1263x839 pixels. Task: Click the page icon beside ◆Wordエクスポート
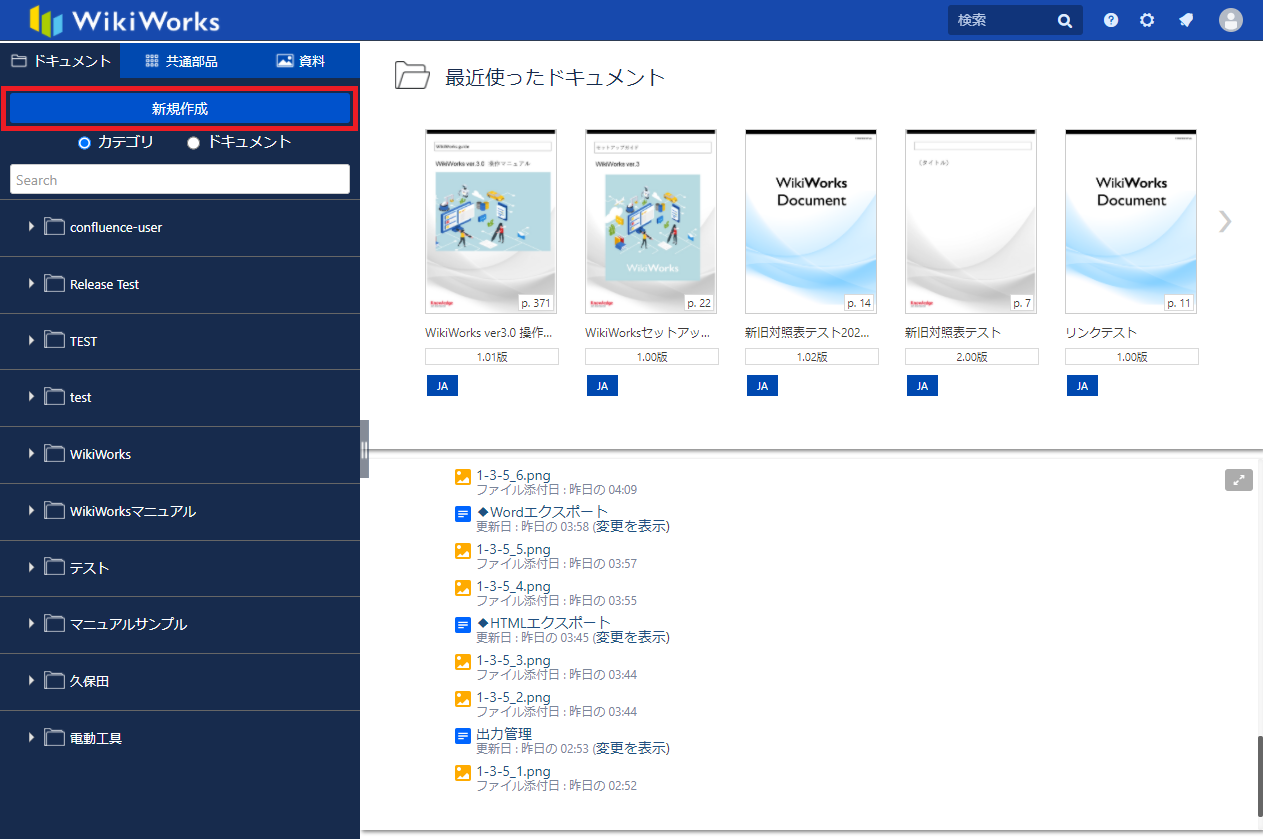pyautogui.click(x=463, y=514)
